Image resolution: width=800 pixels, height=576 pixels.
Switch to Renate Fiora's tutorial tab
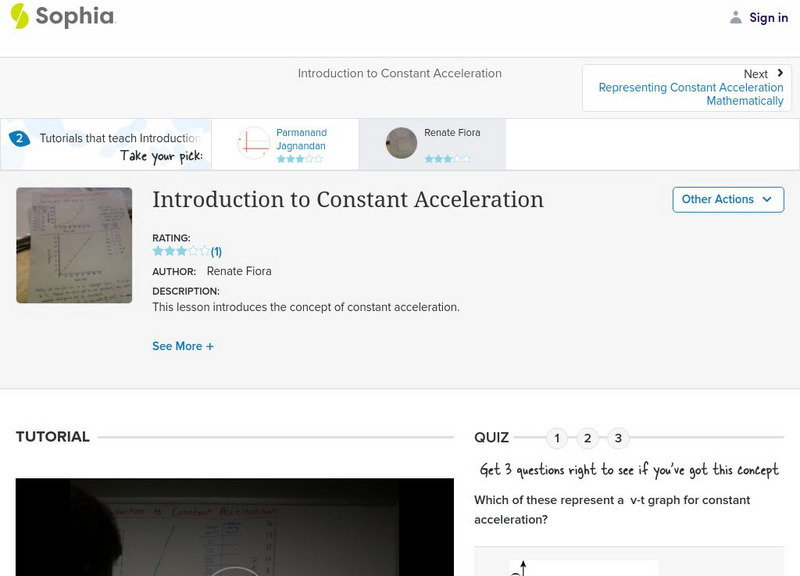pos(434,143)
